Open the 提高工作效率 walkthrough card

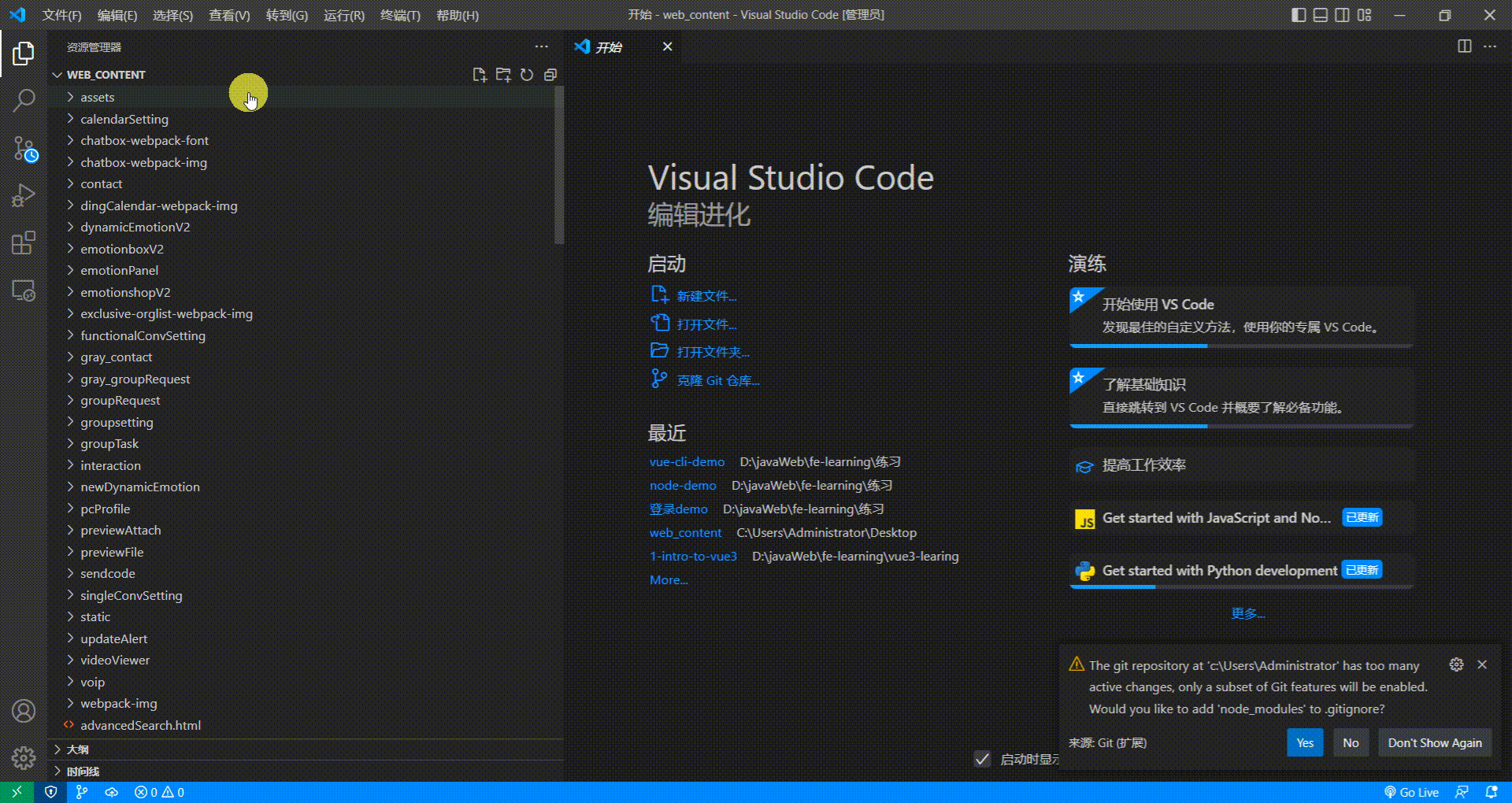pos(1241,465)
